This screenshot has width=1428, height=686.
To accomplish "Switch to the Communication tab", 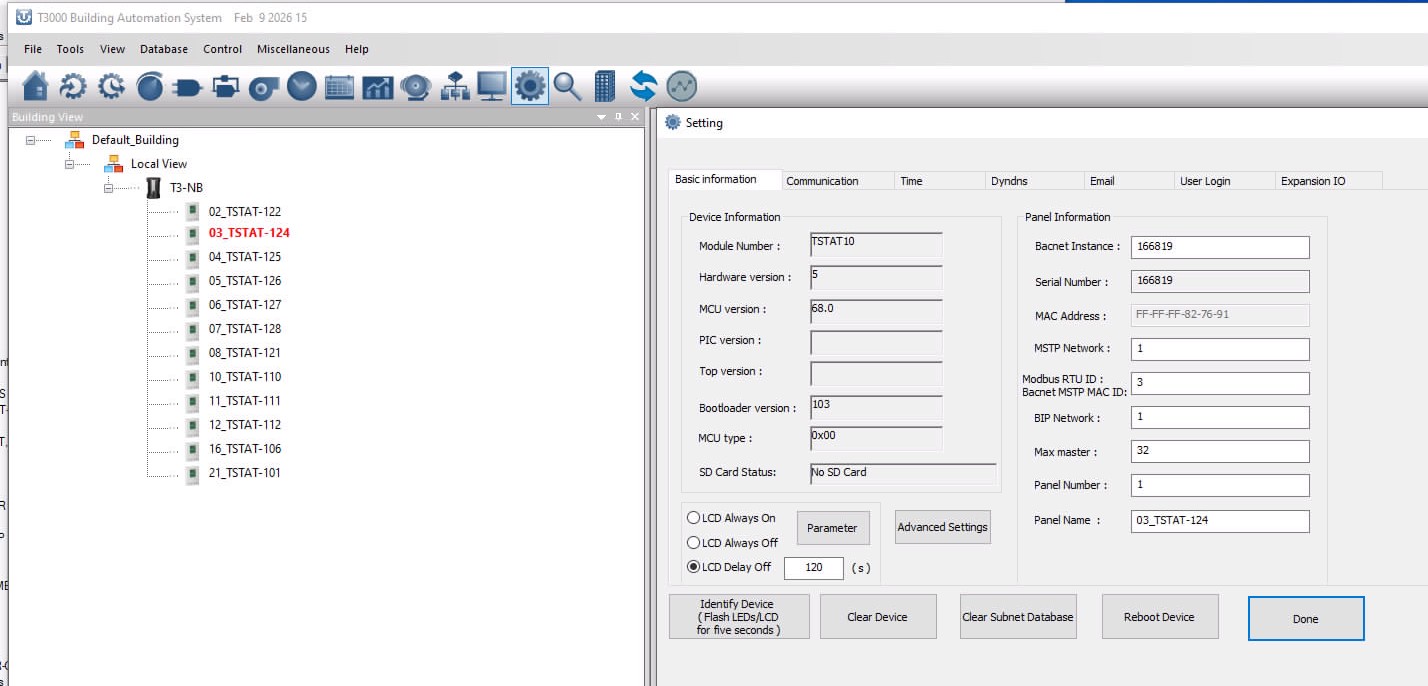I will tap(822, 181).
